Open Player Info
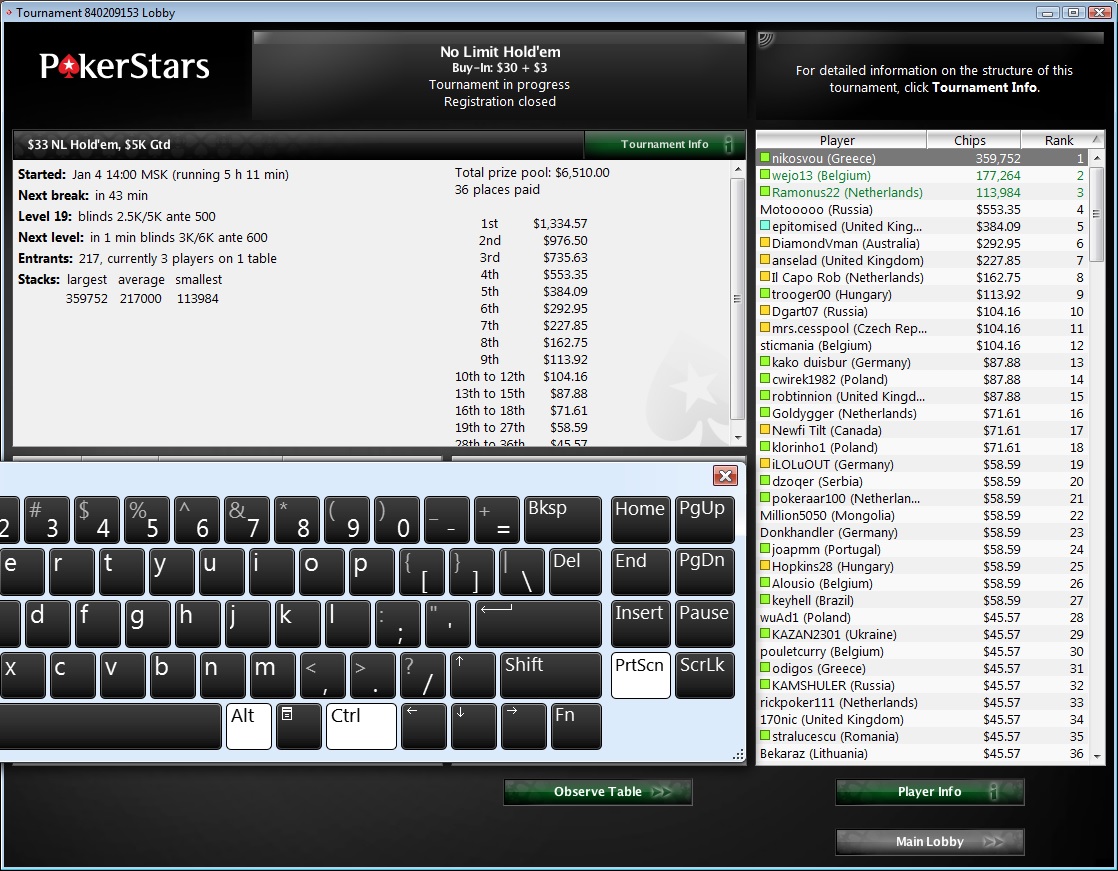This screenshot has width=1118, height=871. point(930,792)
